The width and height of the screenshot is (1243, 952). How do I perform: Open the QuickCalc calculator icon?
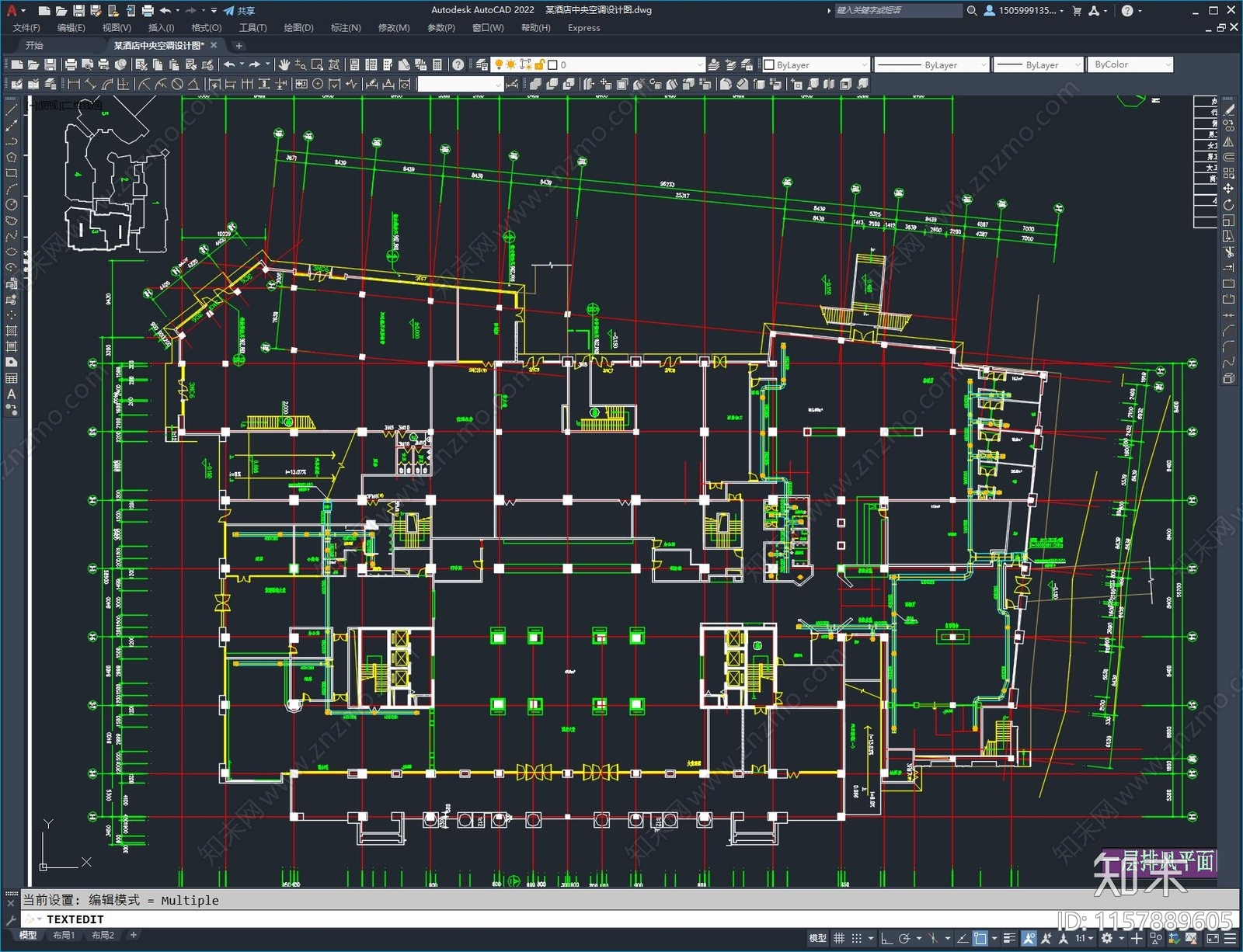coord(437,64)
